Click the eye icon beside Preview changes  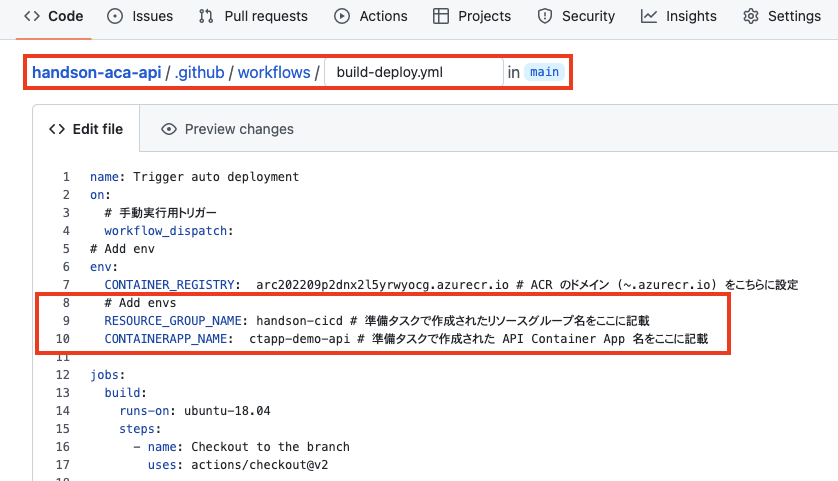169,129
